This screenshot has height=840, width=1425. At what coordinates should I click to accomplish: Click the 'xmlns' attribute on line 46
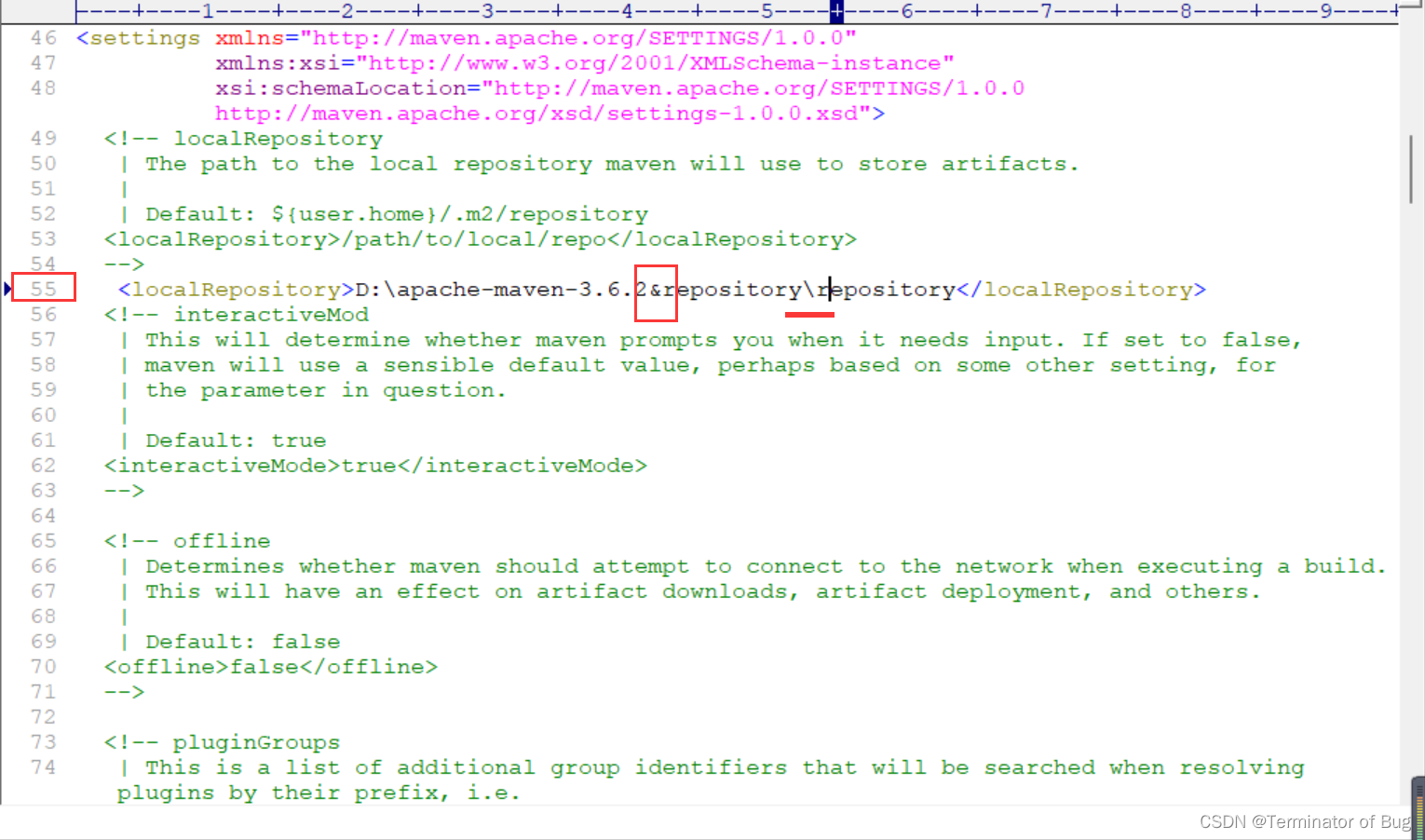tap(250, 38)
